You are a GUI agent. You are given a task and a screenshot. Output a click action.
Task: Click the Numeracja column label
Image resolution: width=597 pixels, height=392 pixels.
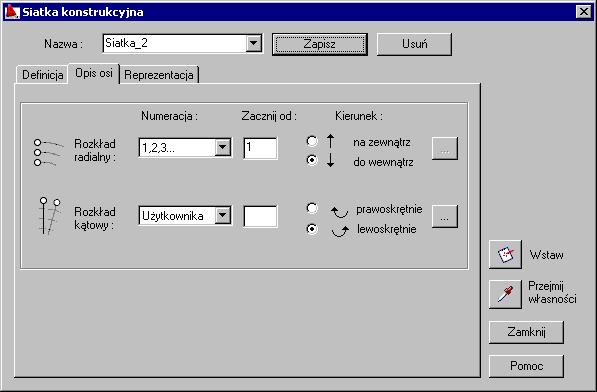point(169,116)
